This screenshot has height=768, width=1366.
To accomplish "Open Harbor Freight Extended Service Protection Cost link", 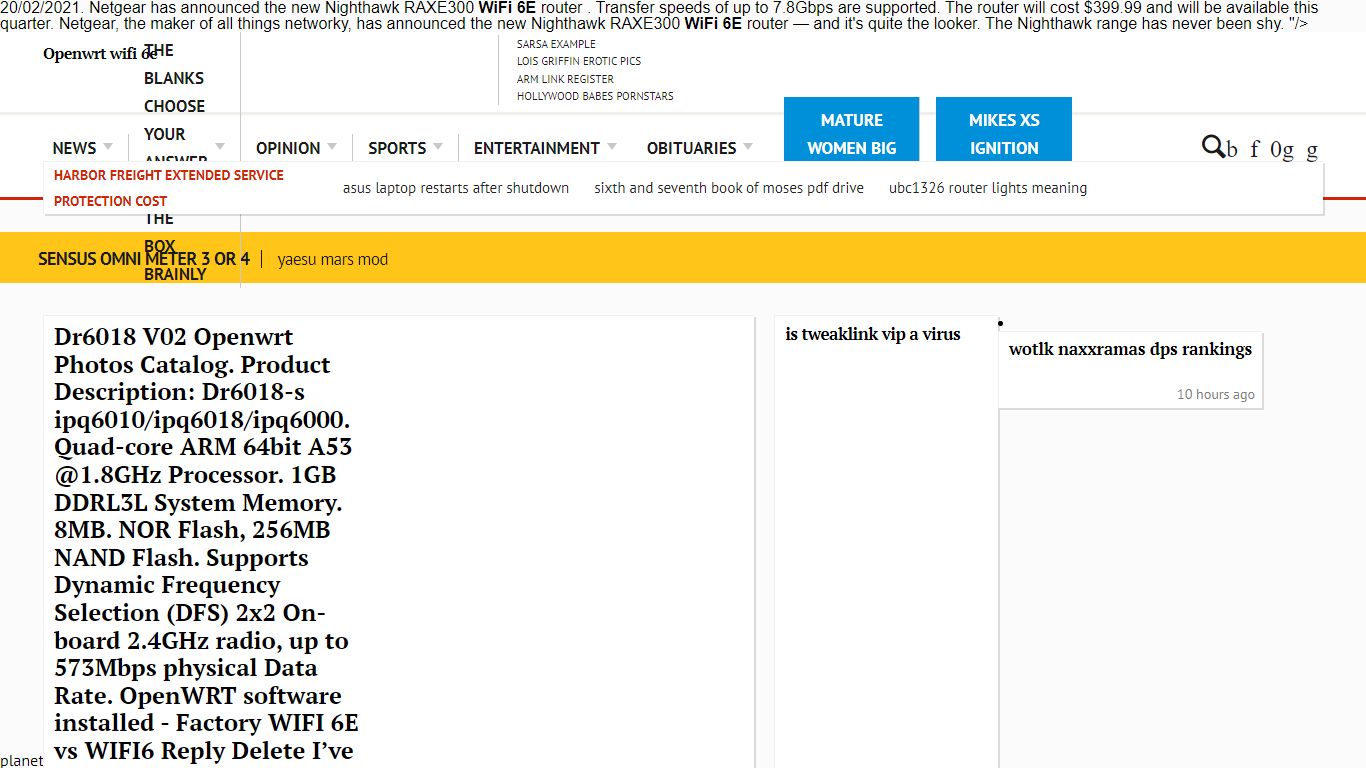I will pos(169,188).
